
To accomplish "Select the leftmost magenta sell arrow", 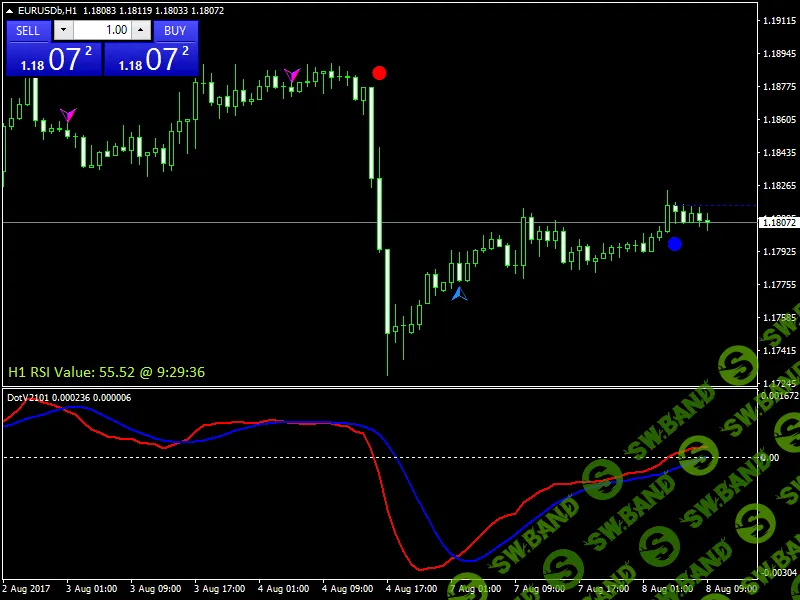I will click(x=67, y=116).
